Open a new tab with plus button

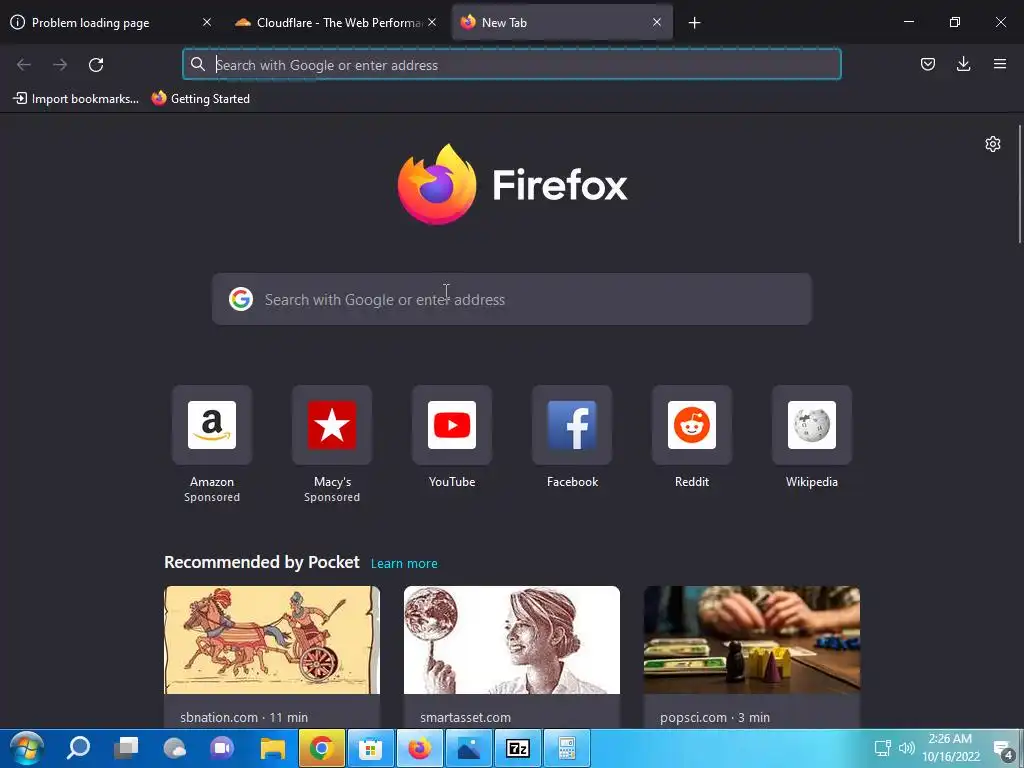coord(694,23)
